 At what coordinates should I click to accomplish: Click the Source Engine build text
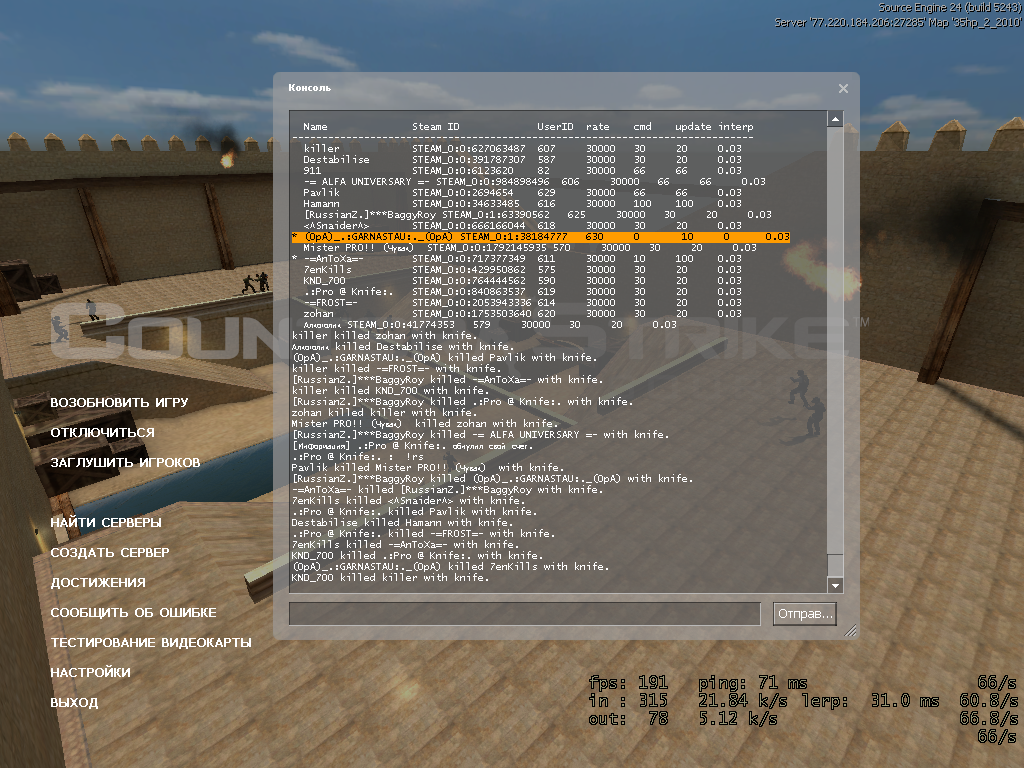950,7
